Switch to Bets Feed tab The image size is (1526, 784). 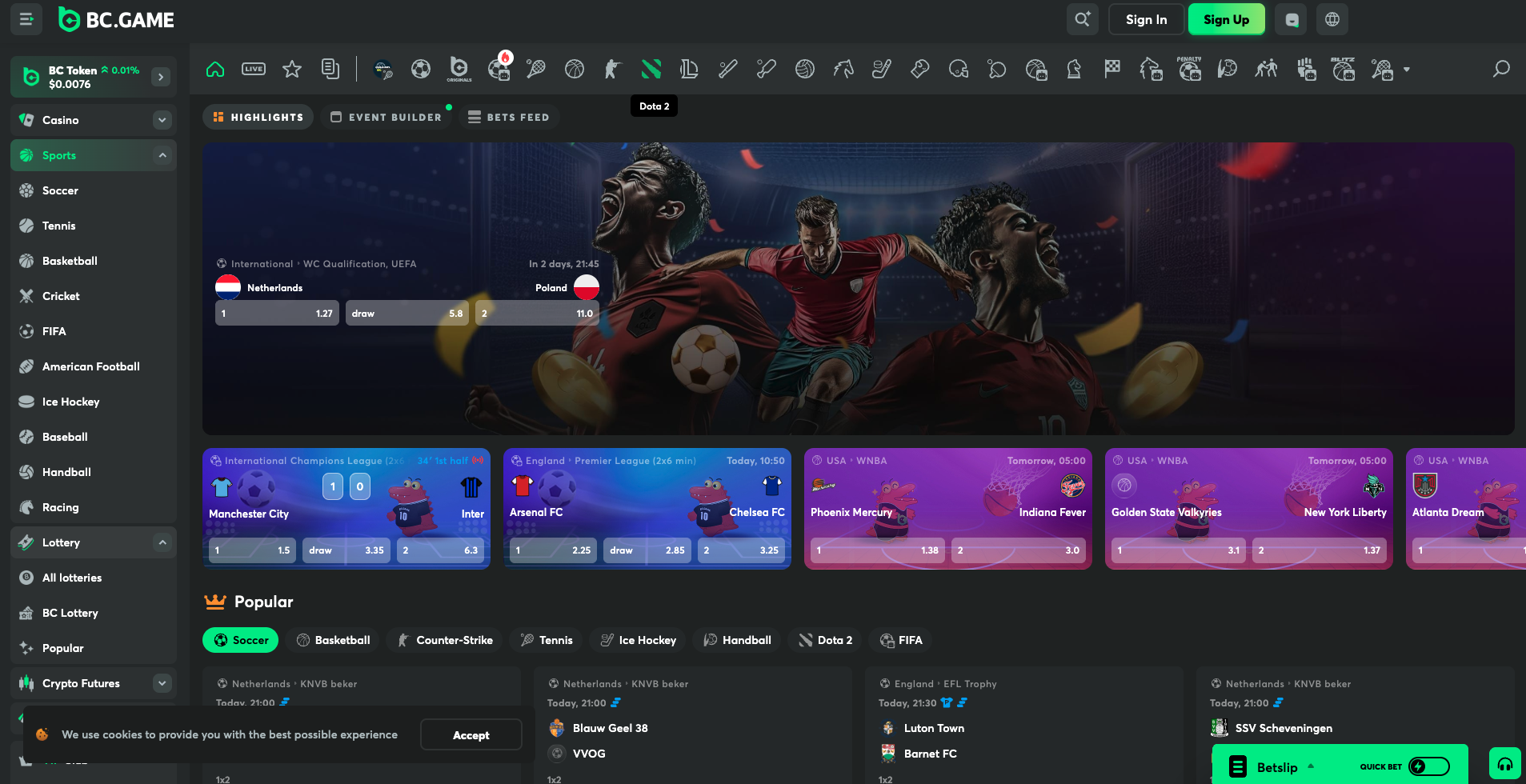[509, 117]
